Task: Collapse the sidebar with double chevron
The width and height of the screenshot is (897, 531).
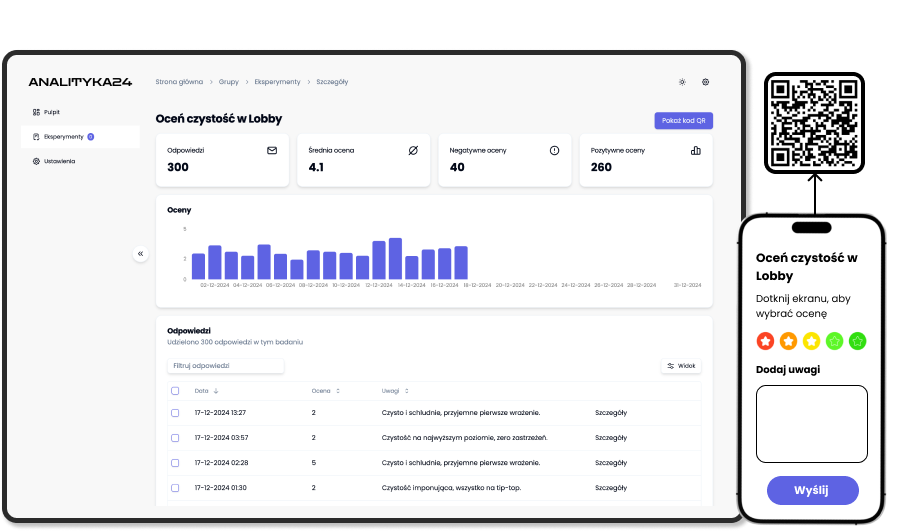Action: pos(140,253)
